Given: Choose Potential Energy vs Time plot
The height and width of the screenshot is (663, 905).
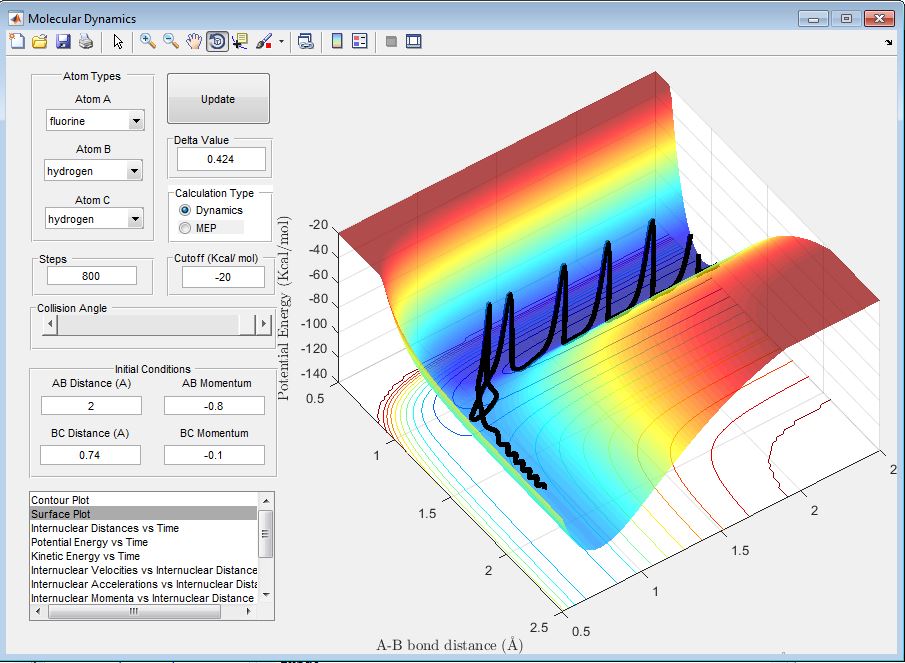Looking at the screenshot, I should pos(89,542).
